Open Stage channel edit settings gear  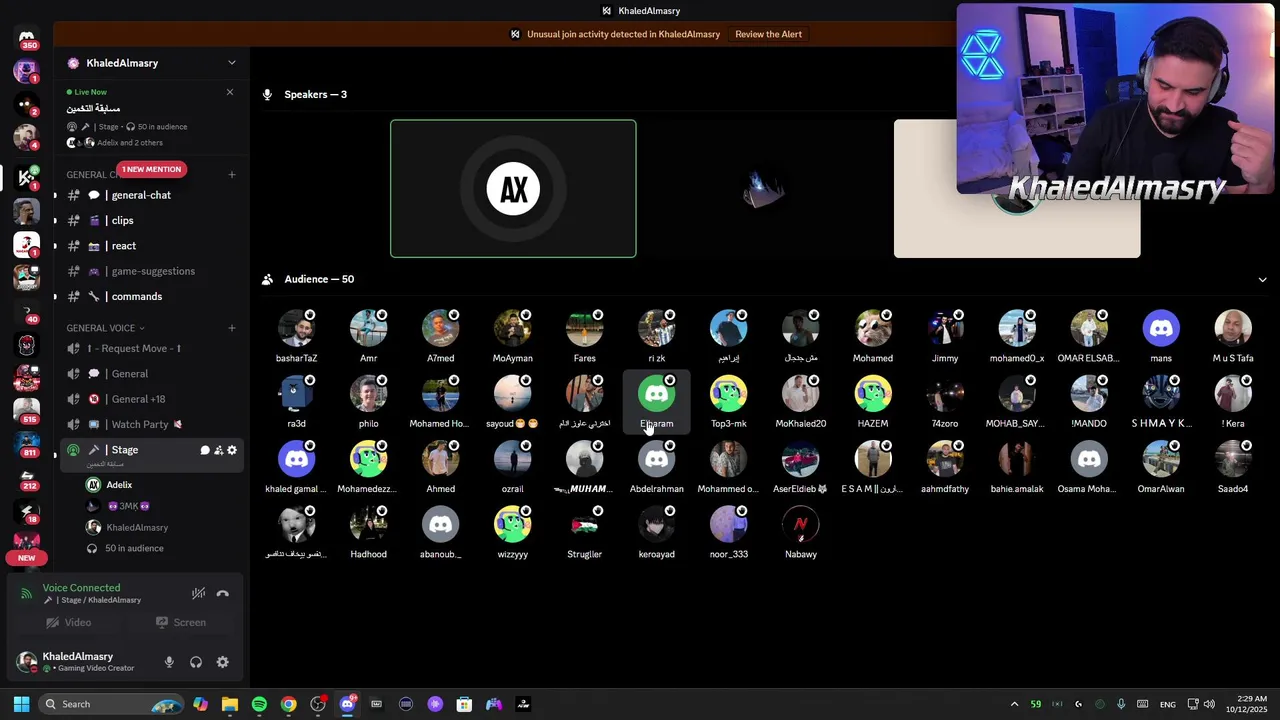click(232, 450)
